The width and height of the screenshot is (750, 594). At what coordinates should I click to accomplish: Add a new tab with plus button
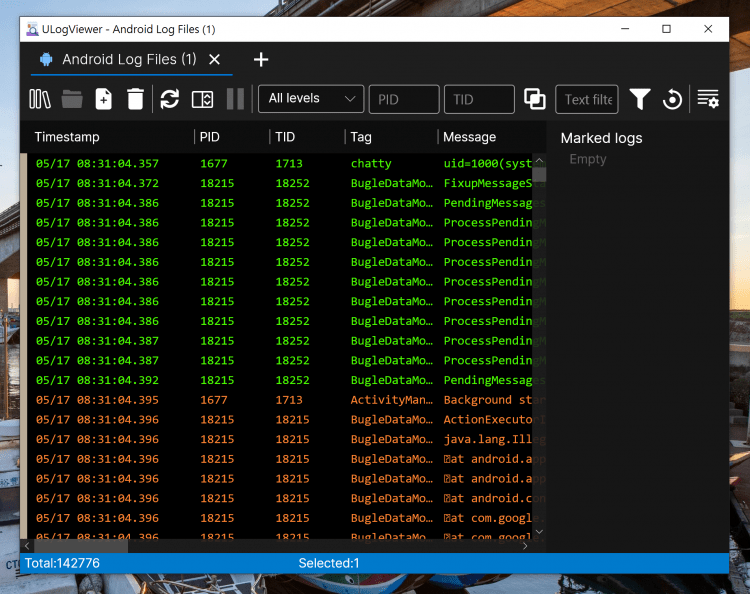point(261,59)
